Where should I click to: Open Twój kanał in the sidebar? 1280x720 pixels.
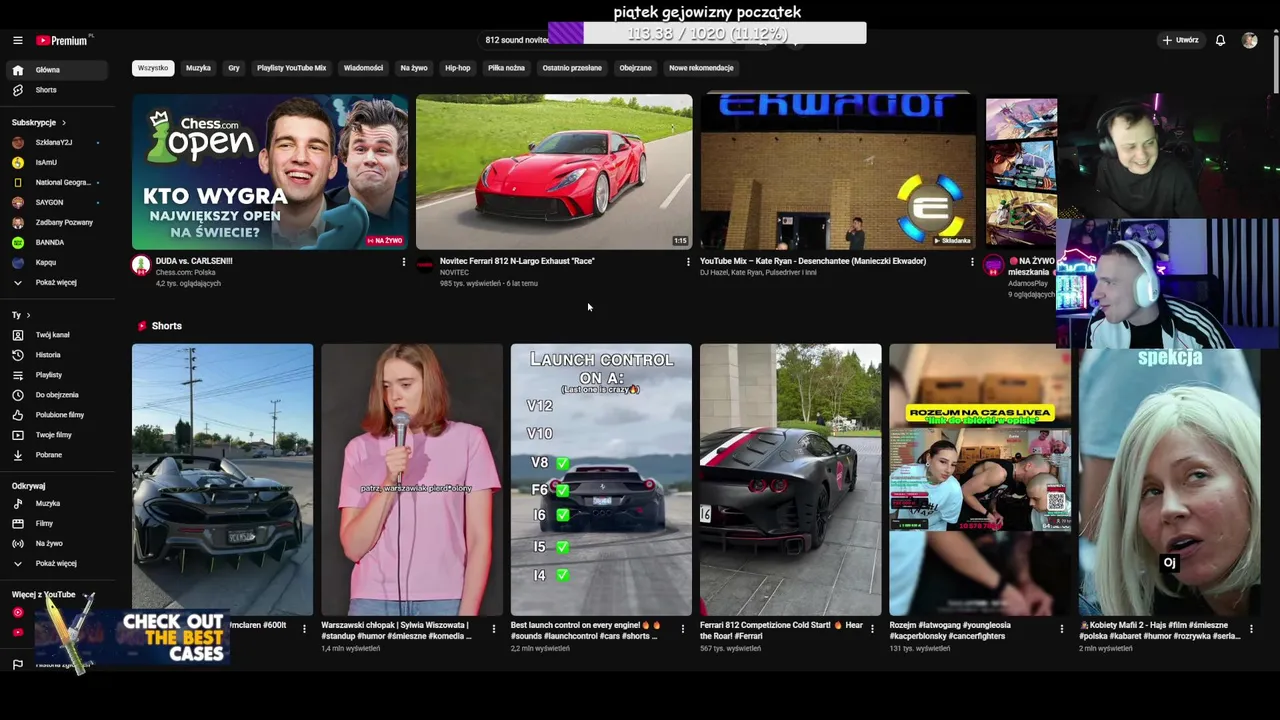pos(55,335)
